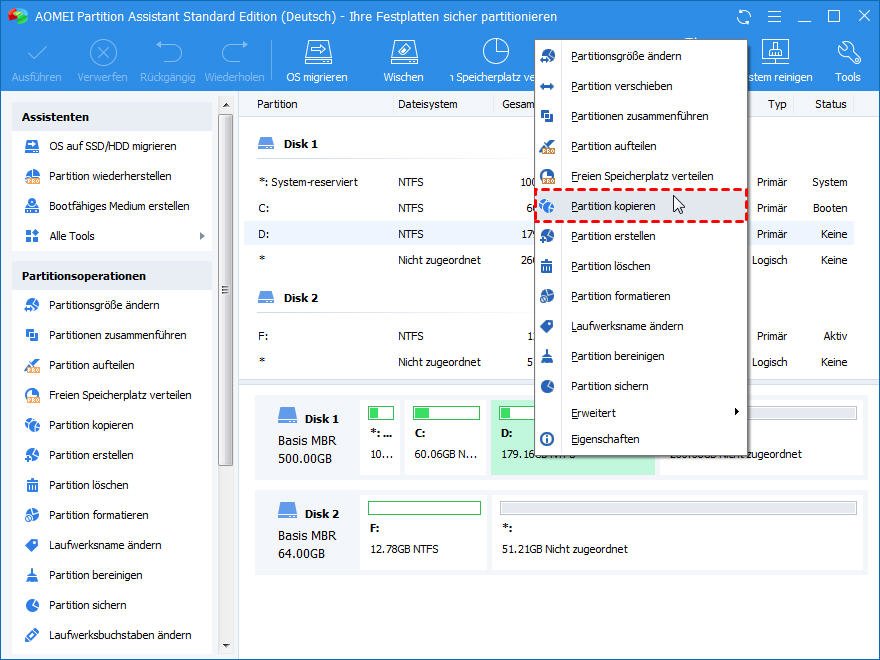Click System reinigen toolbar icon
Screen dimensions: 880x660
coord(775,53)
